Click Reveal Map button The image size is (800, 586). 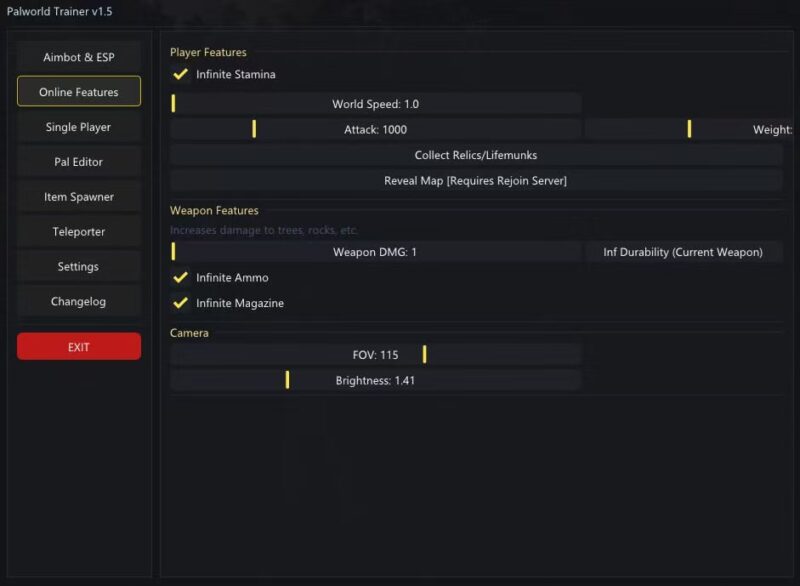click(476, 181)
